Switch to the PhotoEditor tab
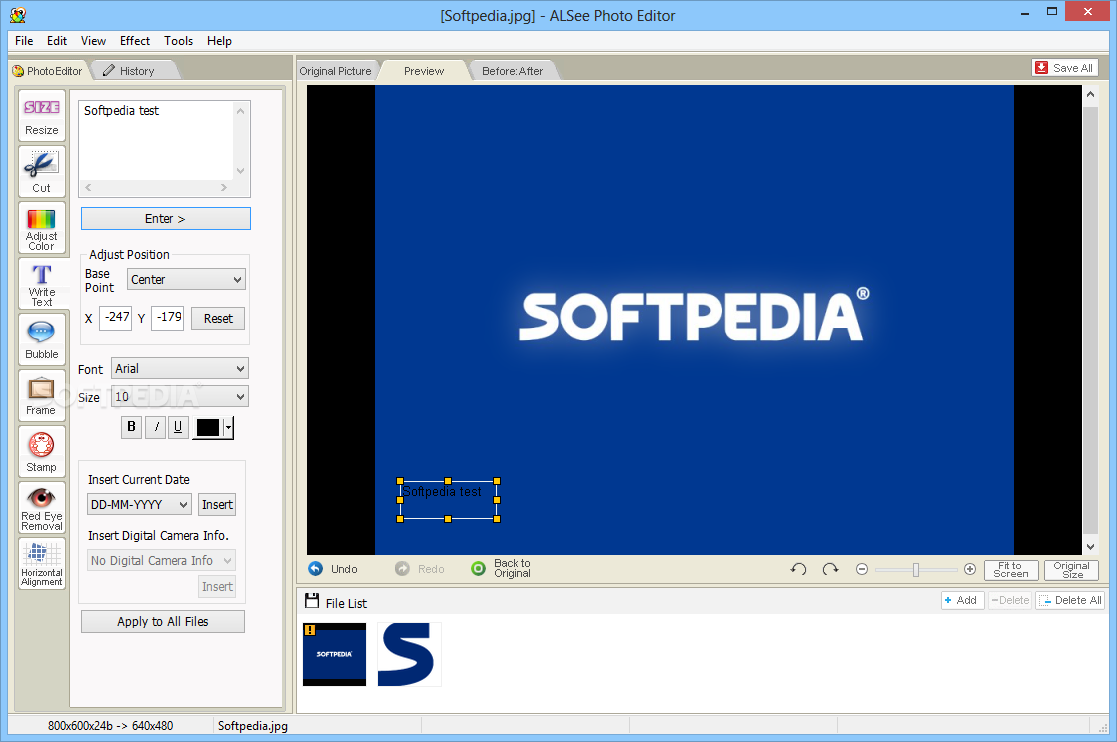 tap(48, 70)
